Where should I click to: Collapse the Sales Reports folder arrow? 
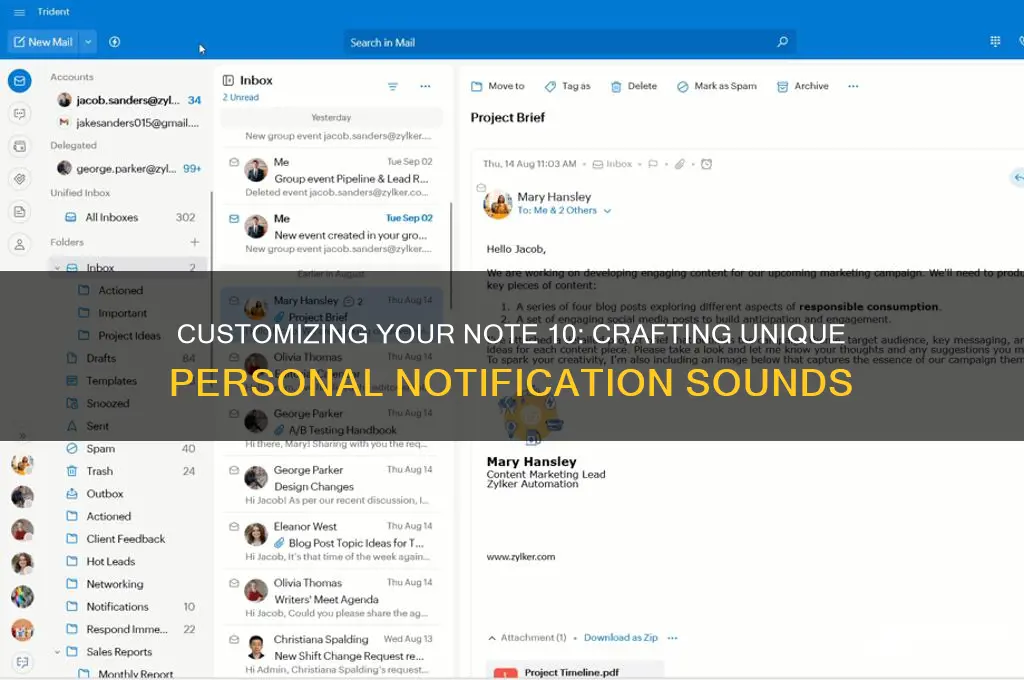pyautogui.click(x=57, y=652)
